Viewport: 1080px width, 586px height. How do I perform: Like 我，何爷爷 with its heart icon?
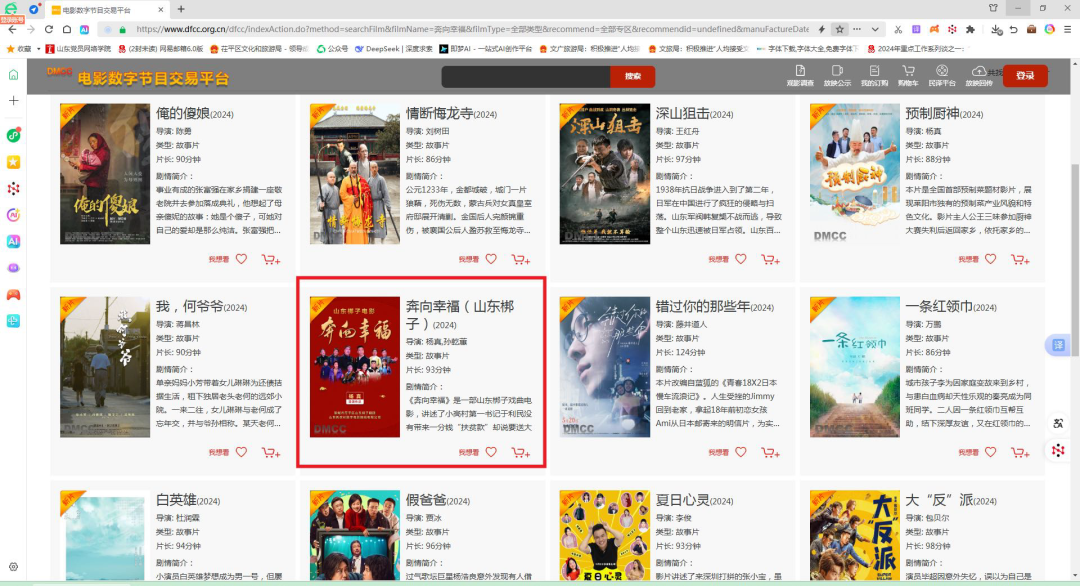coord(241,452)
